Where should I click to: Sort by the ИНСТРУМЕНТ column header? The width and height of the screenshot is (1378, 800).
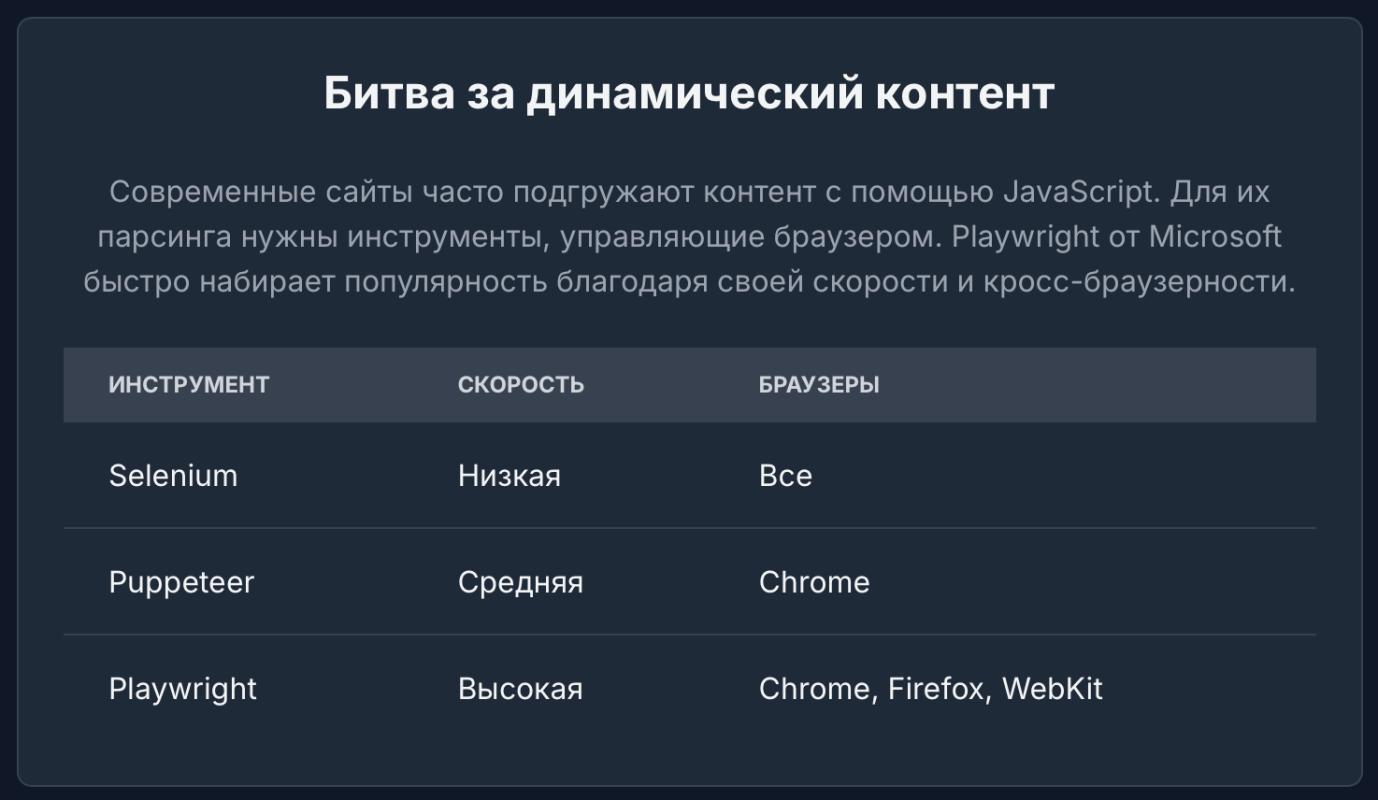pos(189,385)
